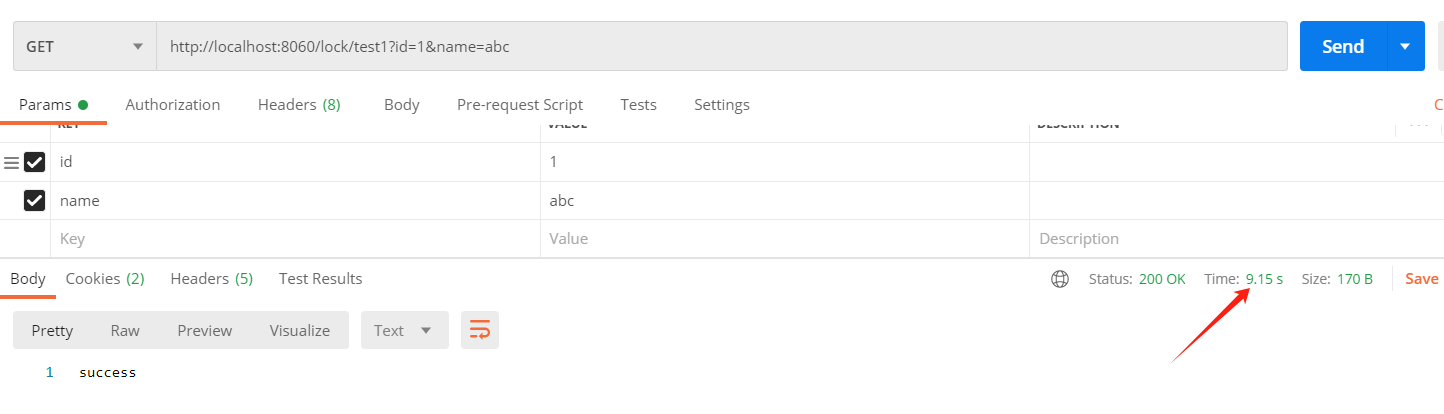1444x414 pixels.
Task: Click Save response link
Action: click(1421, 279)
